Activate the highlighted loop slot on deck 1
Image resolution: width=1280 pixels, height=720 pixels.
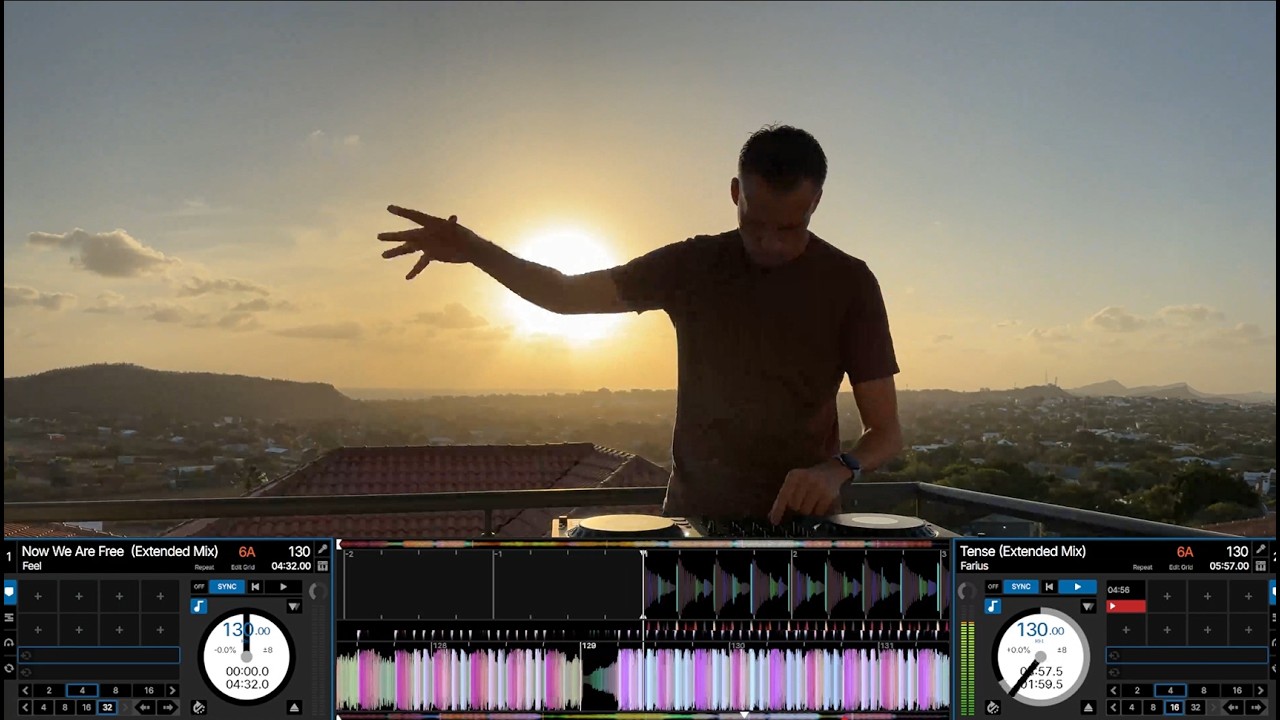point(99,655)
